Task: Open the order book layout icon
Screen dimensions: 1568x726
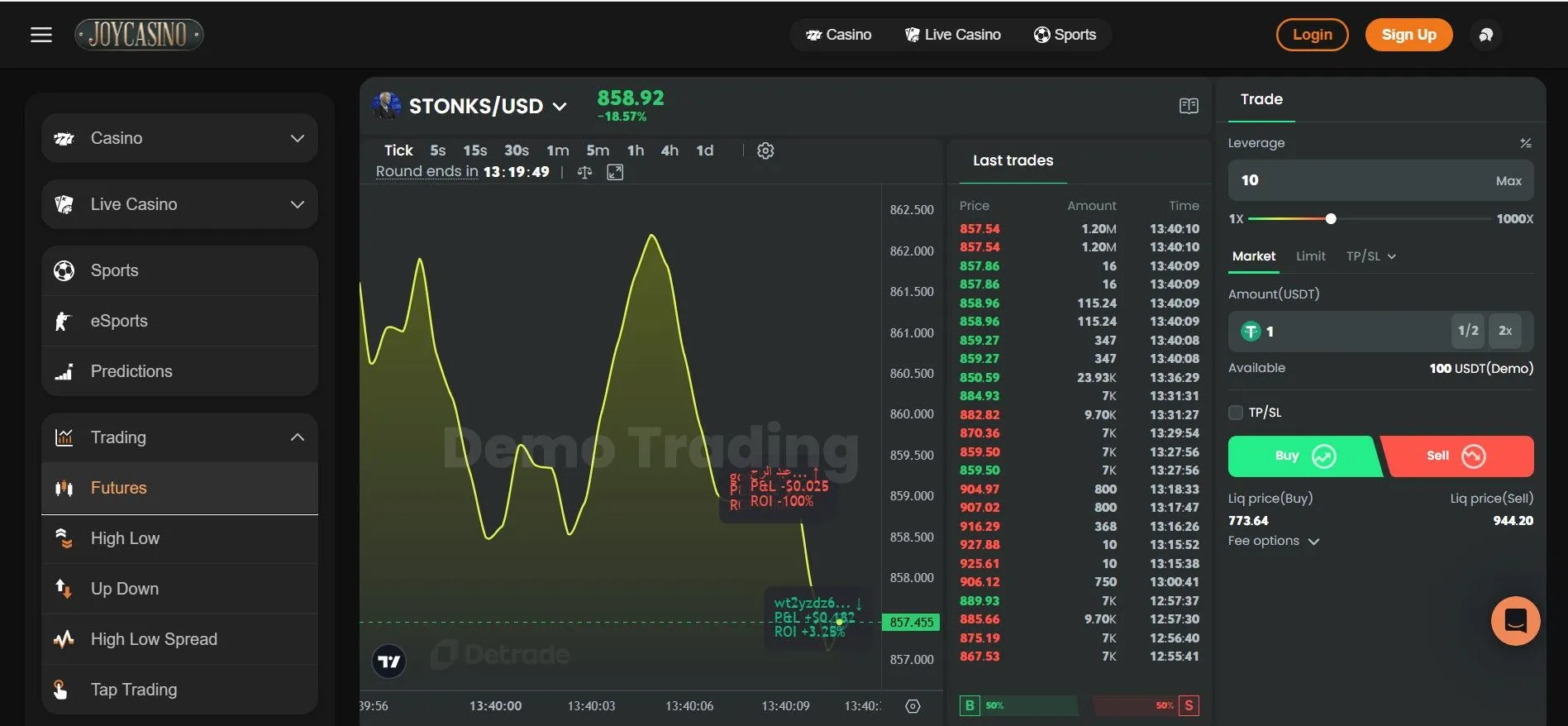Action: coord(1189,106)
